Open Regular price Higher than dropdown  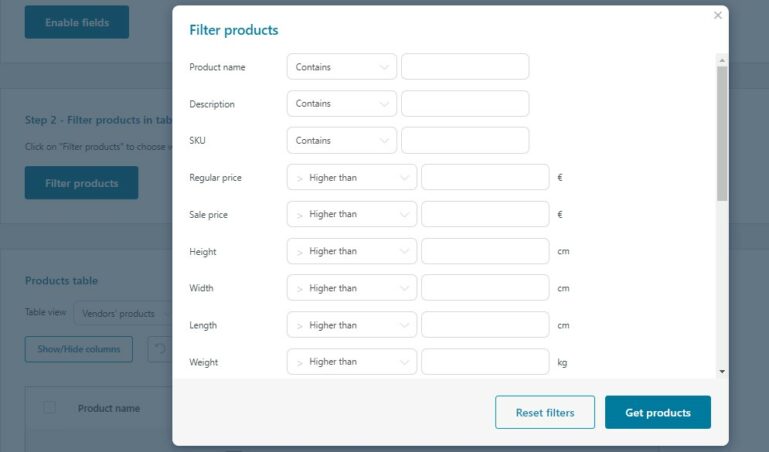coord(351,178)
